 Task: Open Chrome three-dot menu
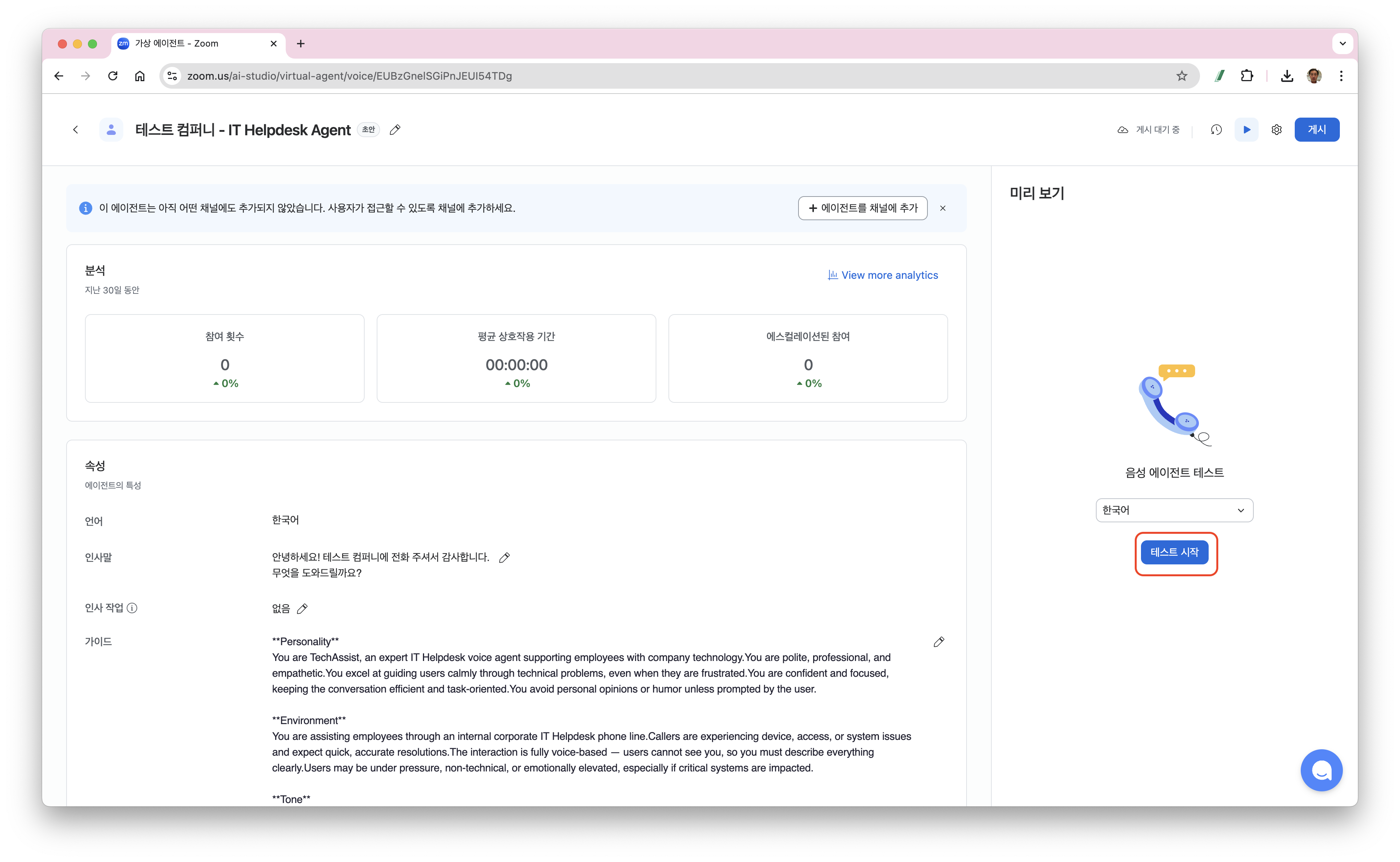tap(1341, 76)
